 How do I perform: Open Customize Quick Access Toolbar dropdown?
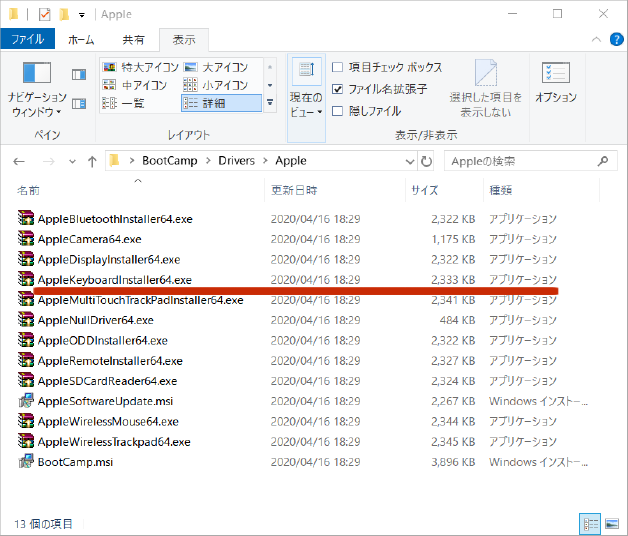82,15
